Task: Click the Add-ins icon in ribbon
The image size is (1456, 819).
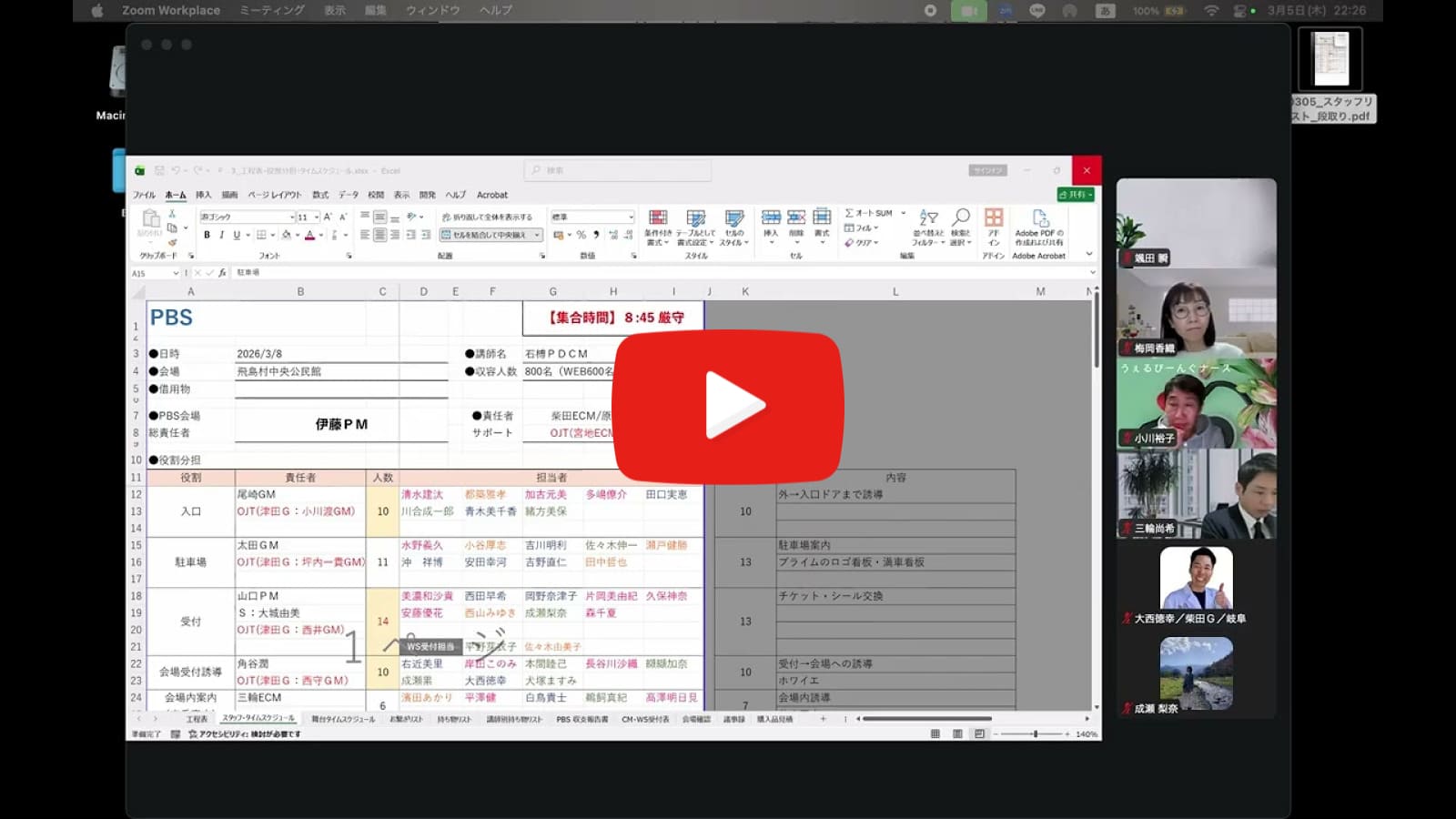Action: point(994,217)
